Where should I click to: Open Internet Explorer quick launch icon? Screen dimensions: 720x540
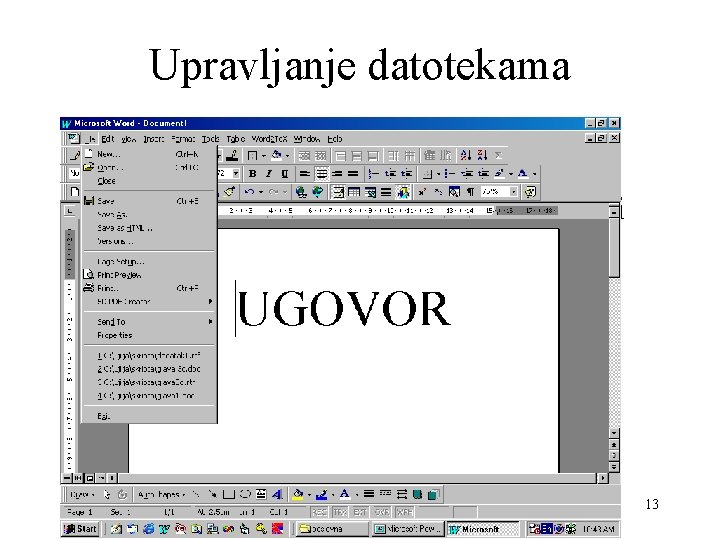148,529
